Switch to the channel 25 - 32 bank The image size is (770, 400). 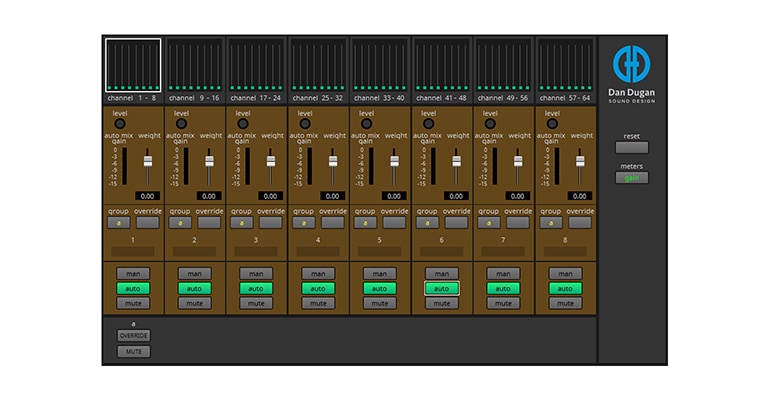(318, 66)
